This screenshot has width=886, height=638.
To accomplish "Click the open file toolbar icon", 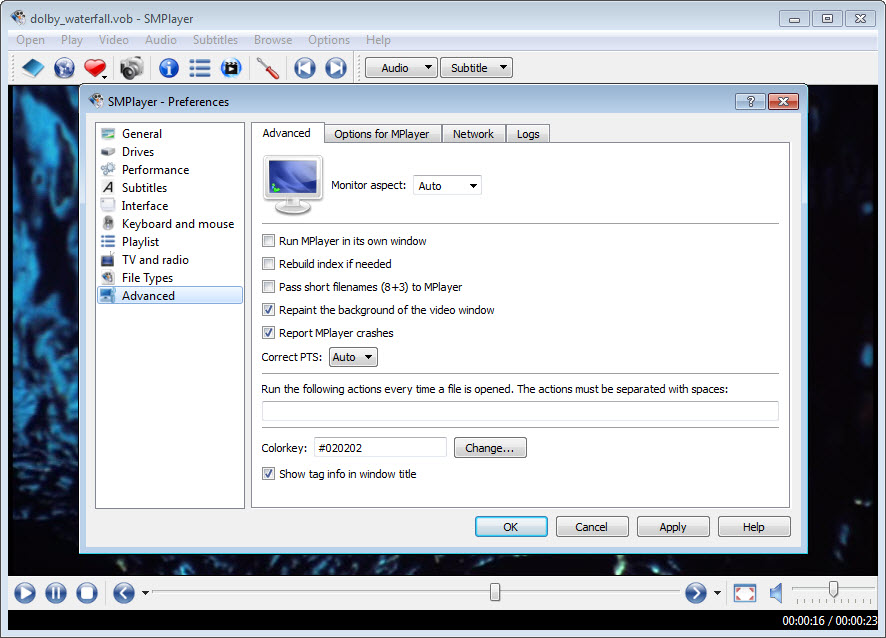I will click(33, 68).
